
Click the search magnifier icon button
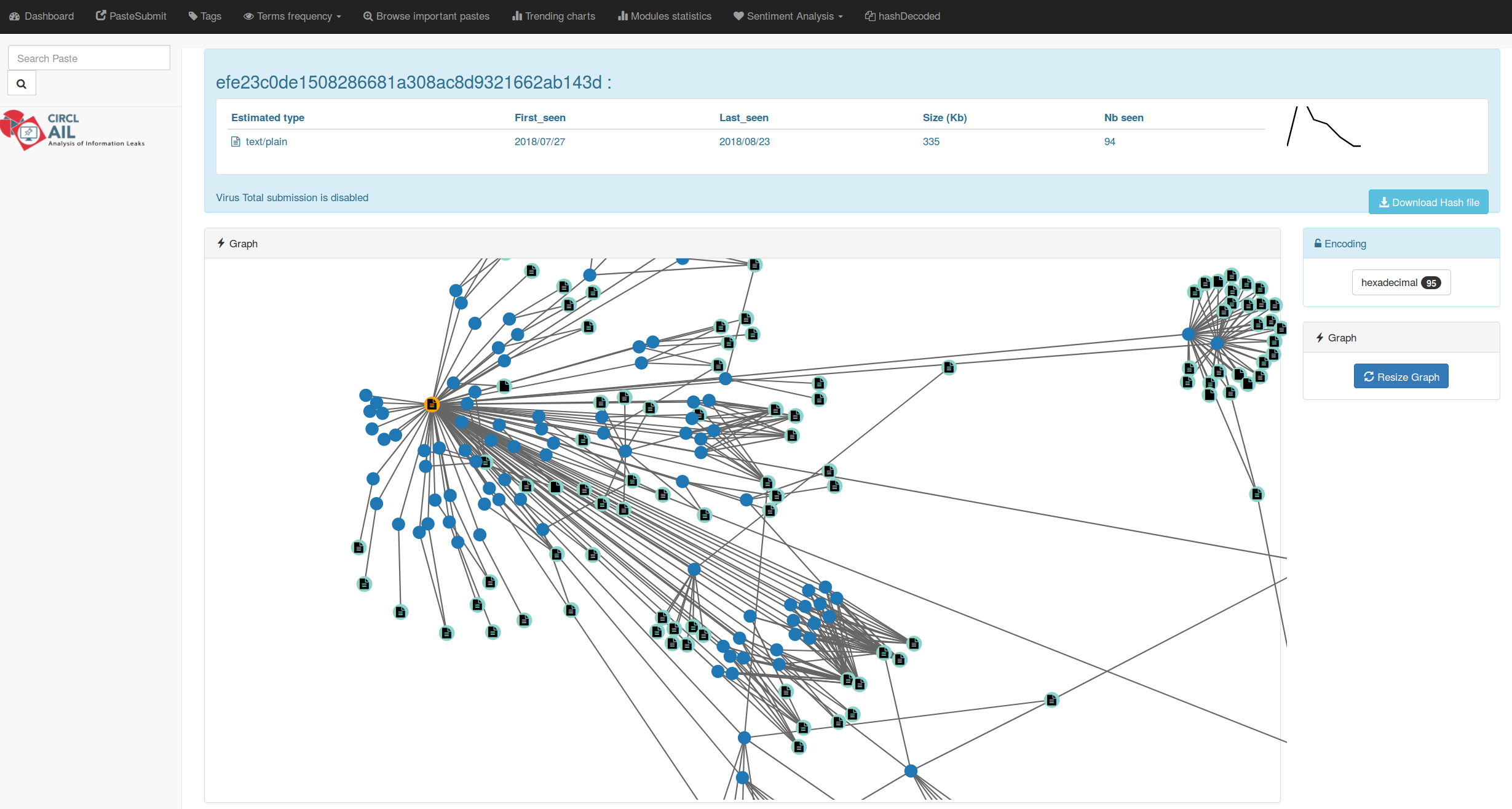[21, 84]
